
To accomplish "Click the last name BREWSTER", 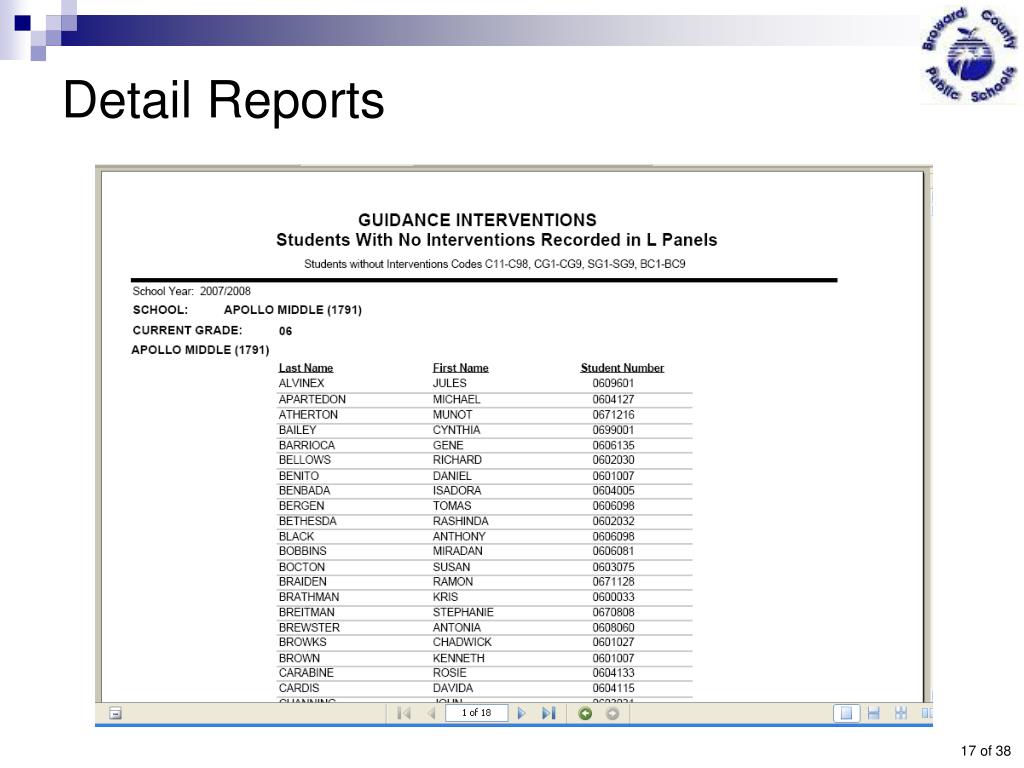I will (309, 628).
